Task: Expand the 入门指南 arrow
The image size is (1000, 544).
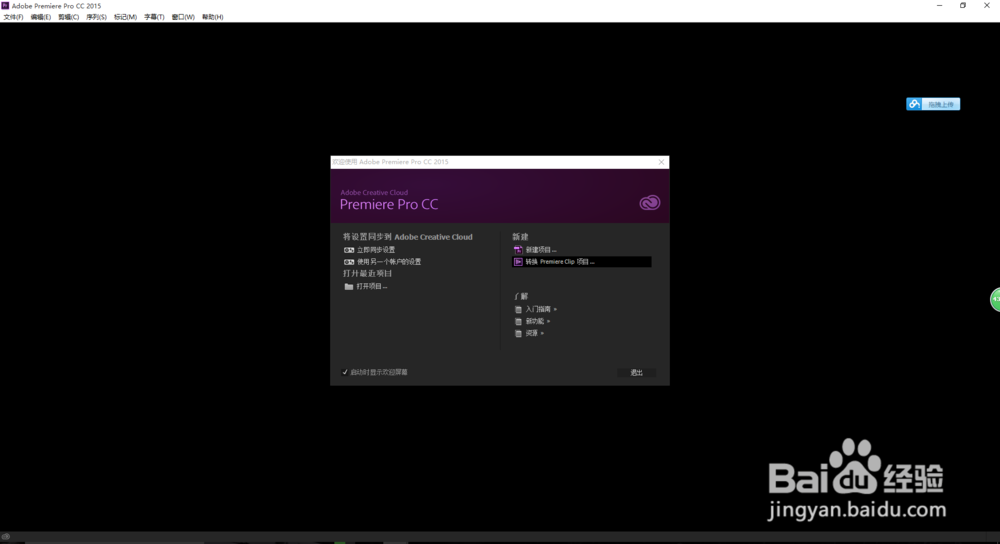Action: (x=555, y=309)
